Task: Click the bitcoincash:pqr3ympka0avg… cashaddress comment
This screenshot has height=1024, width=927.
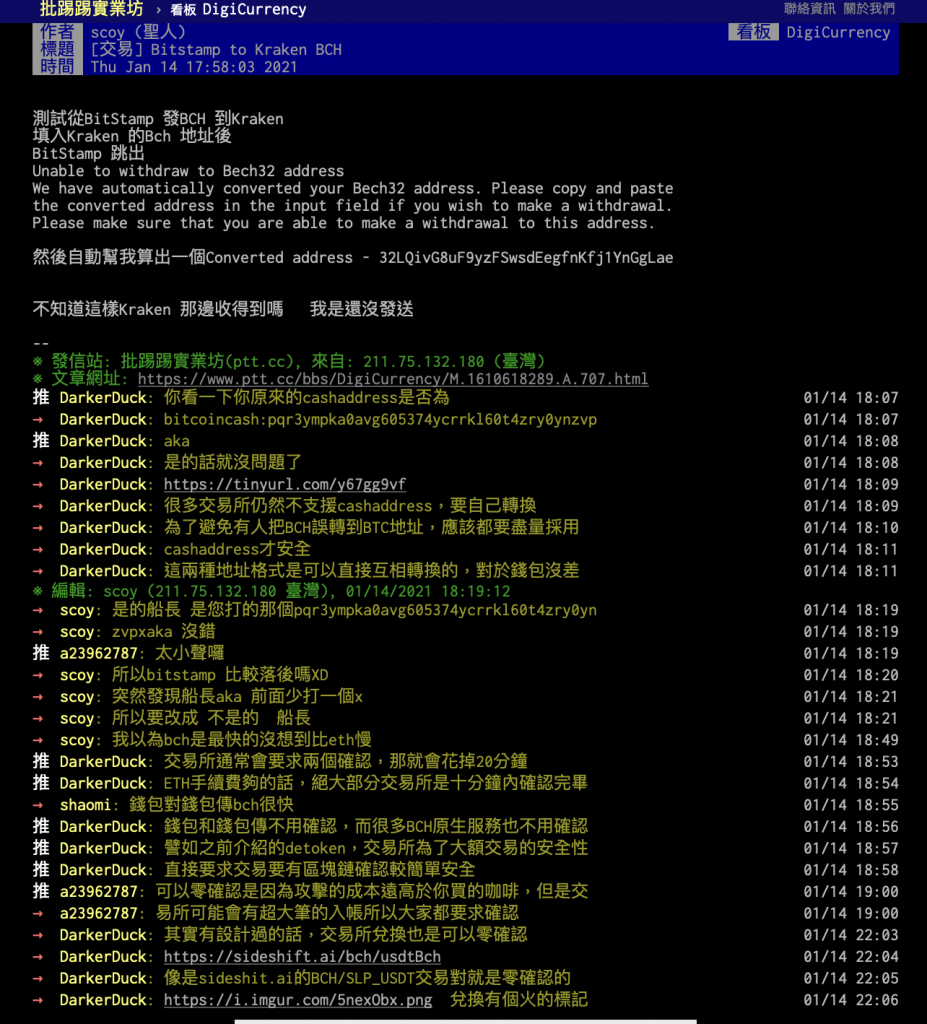Action: pos(380,419)
